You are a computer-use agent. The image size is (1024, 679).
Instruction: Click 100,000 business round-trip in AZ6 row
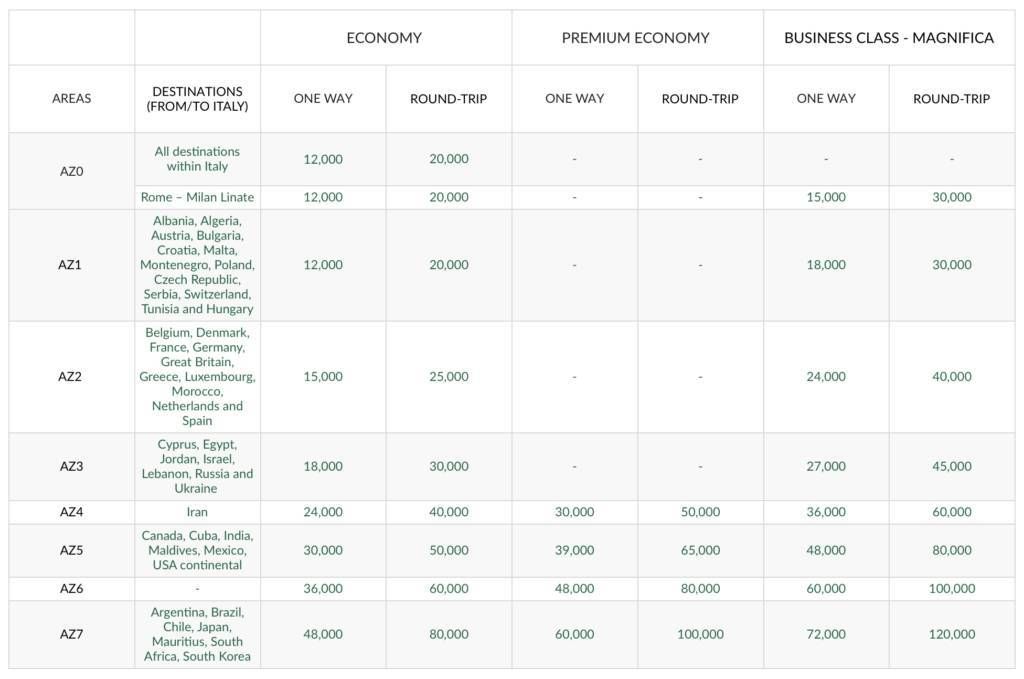pos(952,588)
